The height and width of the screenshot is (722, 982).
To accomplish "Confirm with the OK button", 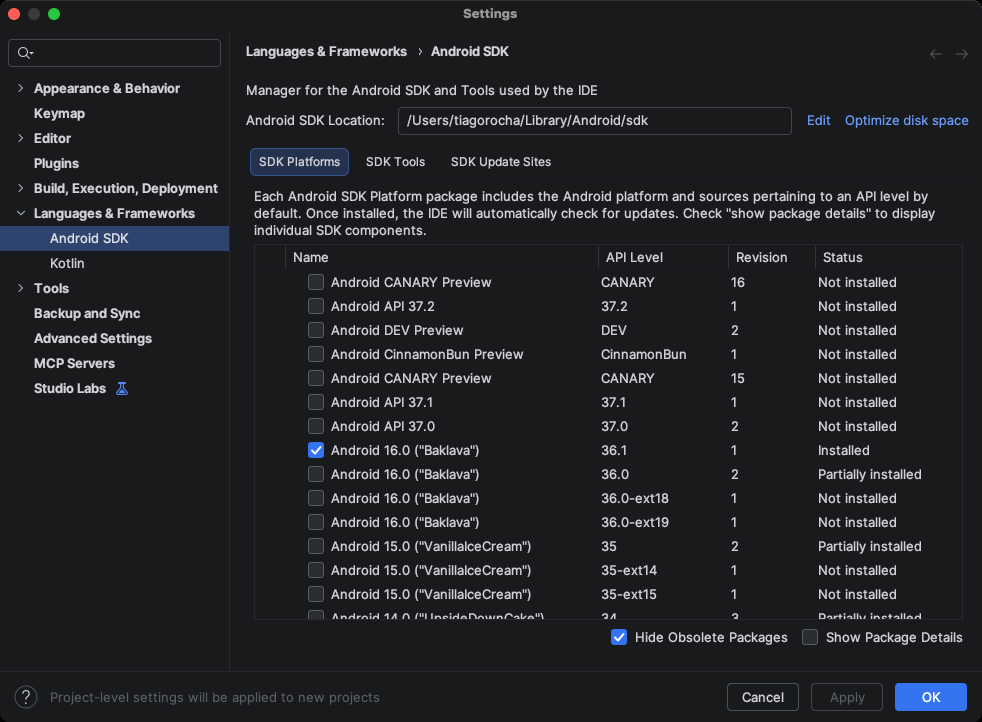I will point(931,697).
